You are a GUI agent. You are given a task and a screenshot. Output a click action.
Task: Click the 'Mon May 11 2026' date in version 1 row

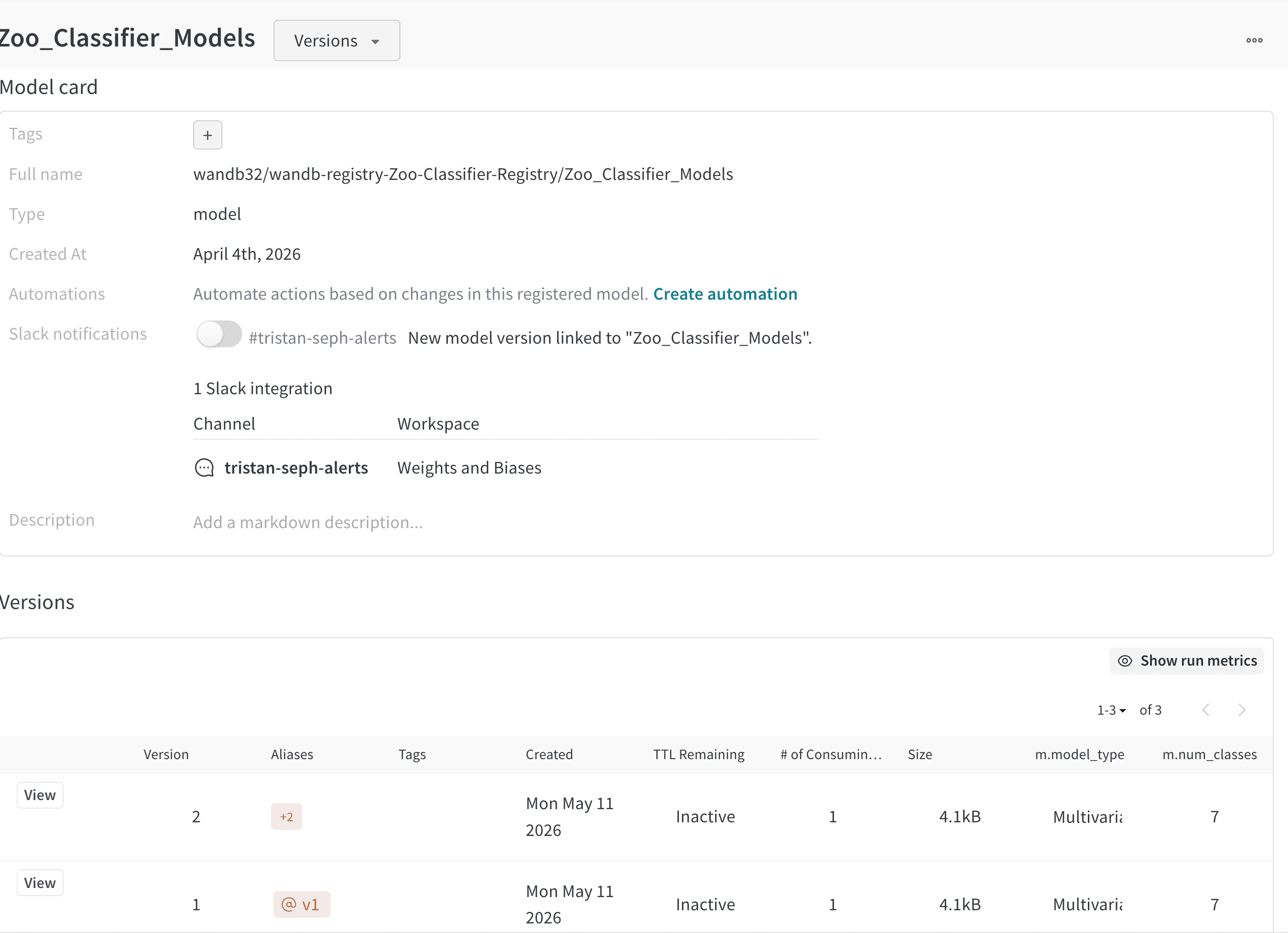point(570,904)
